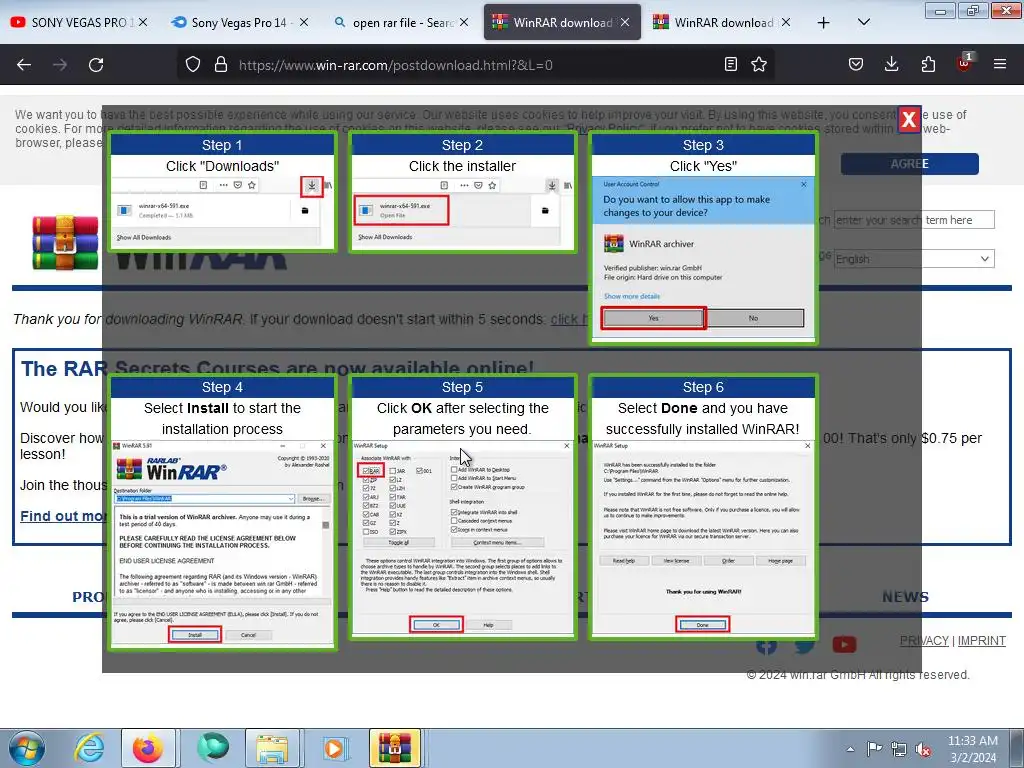Click the muted volume speaker tray icon

point(923,750)
